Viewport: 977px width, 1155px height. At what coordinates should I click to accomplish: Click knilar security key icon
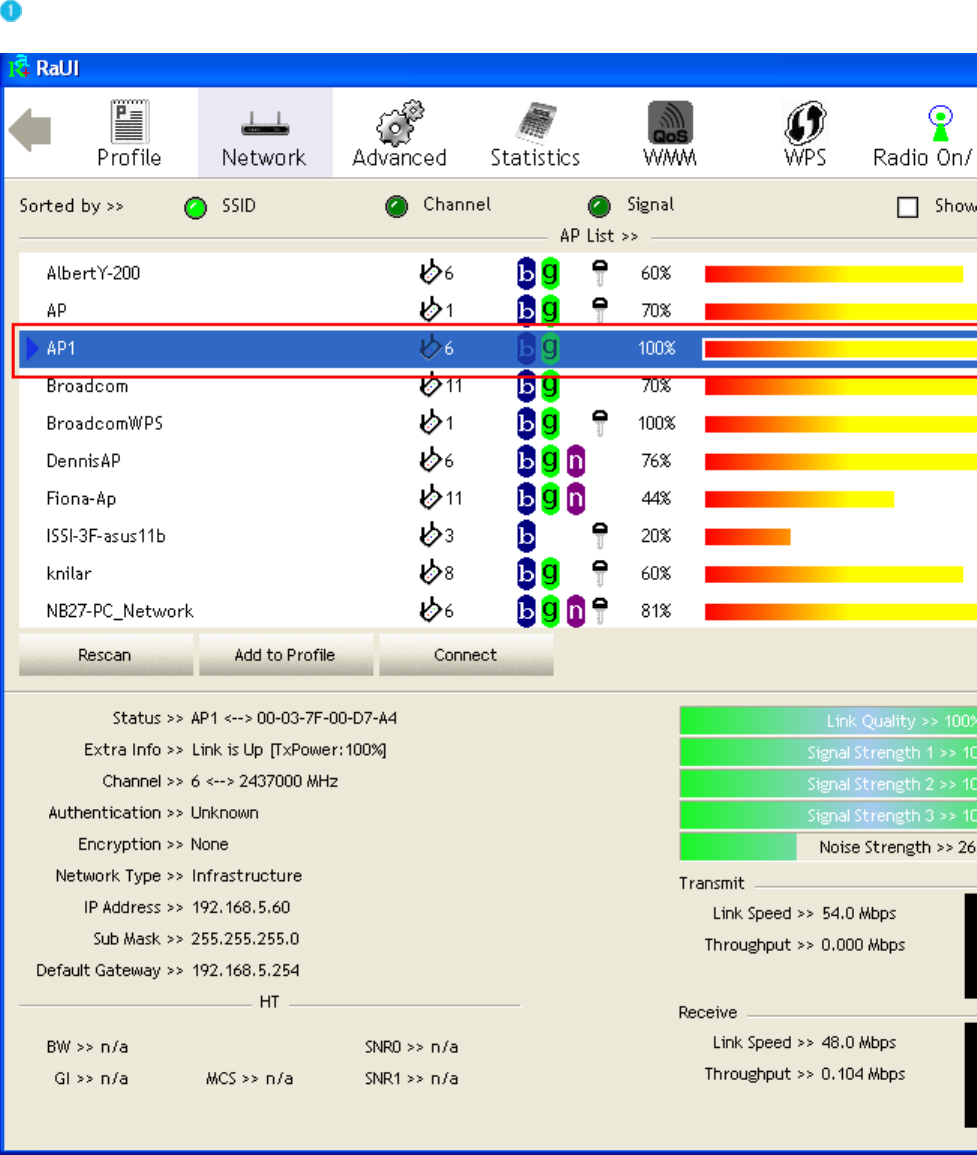point(600,573)
